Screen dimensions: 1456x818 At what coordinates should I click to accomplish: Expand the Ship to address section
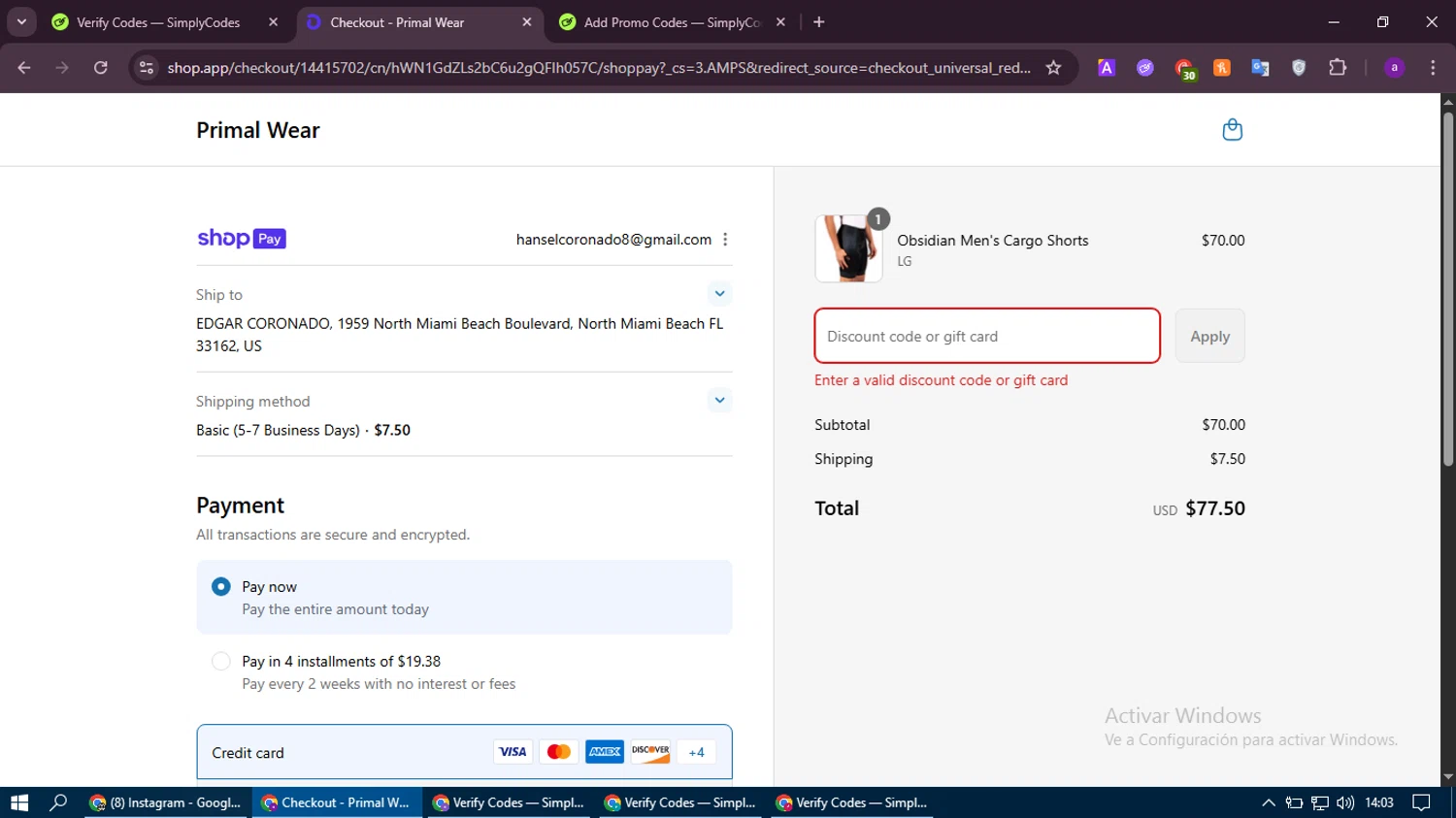(x=719, y=294)
